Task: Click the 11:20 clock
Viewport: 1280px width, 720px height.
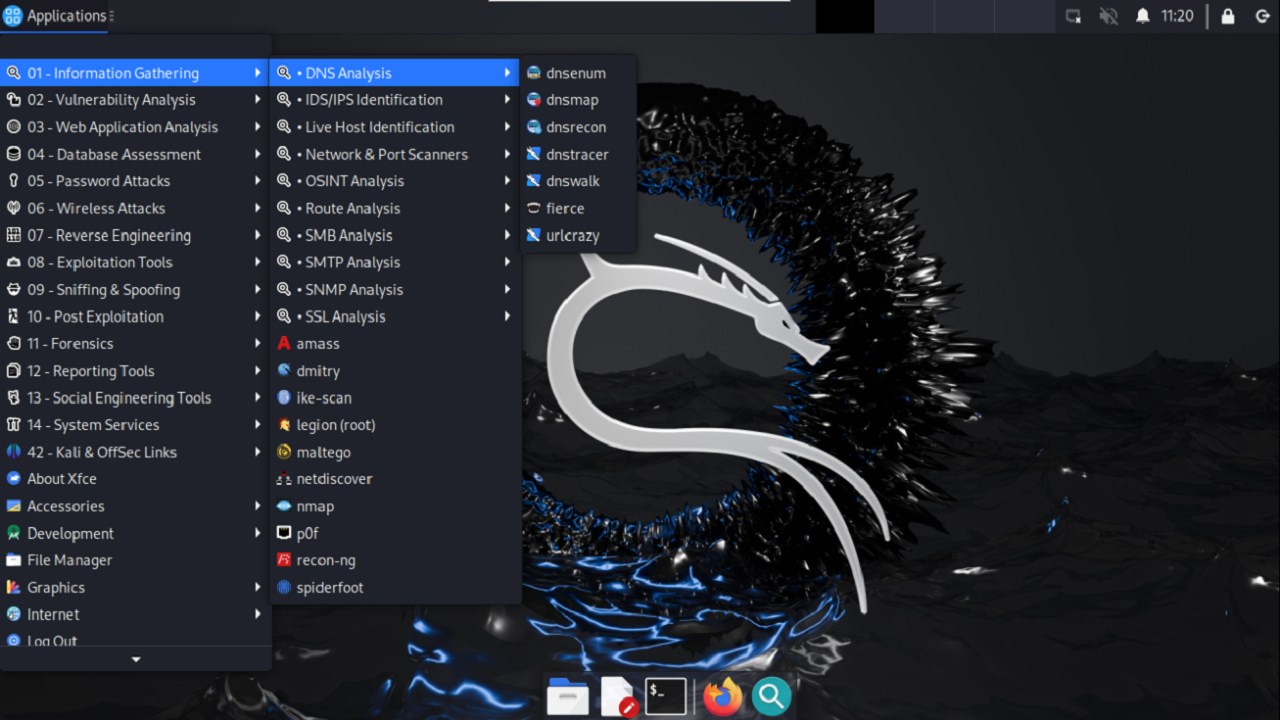Action: pyautogui.click(x=1177, y=16)
